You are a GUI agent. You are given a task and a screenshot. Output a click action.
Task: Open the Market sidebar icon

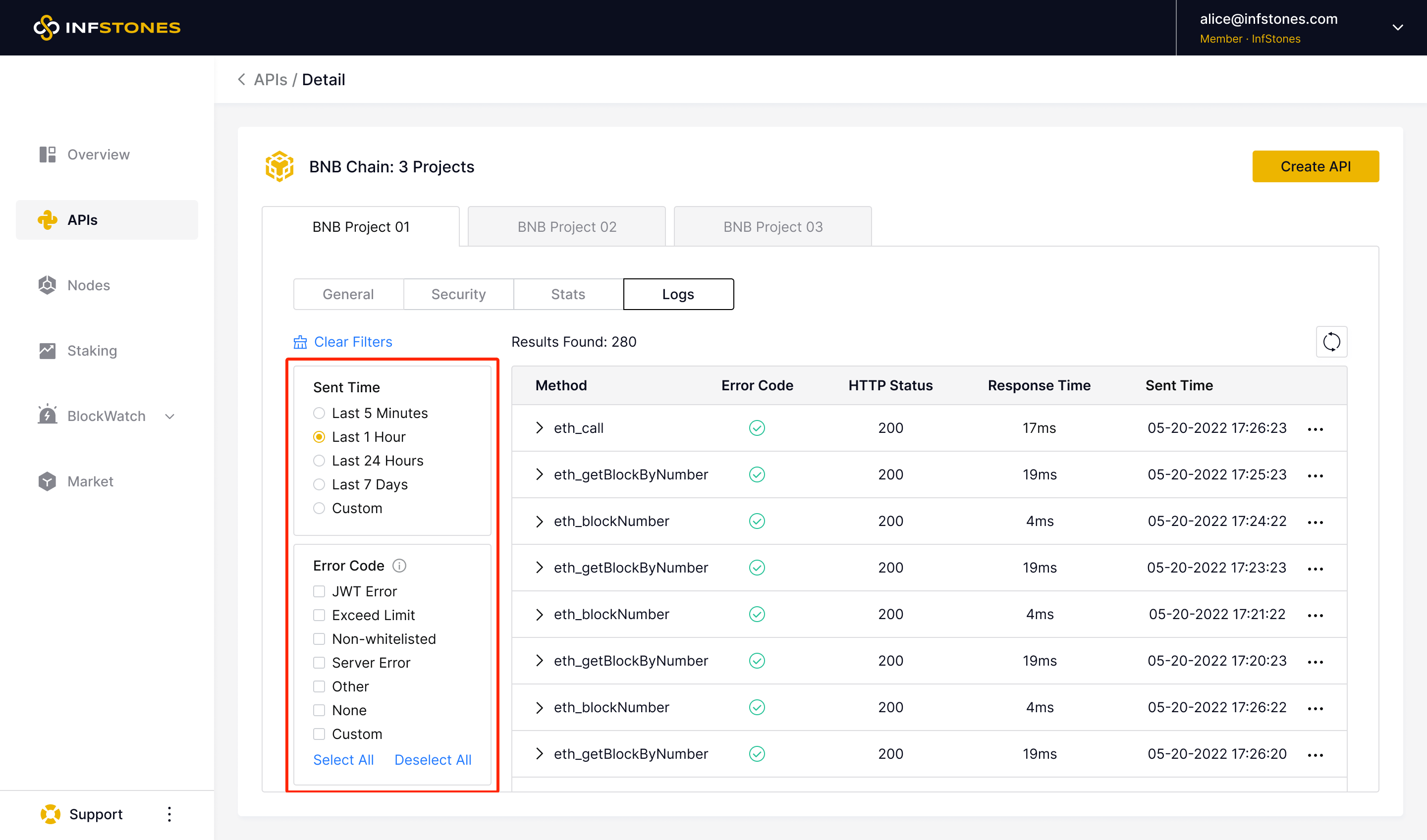pyautogui.click(x=48, y=482)
